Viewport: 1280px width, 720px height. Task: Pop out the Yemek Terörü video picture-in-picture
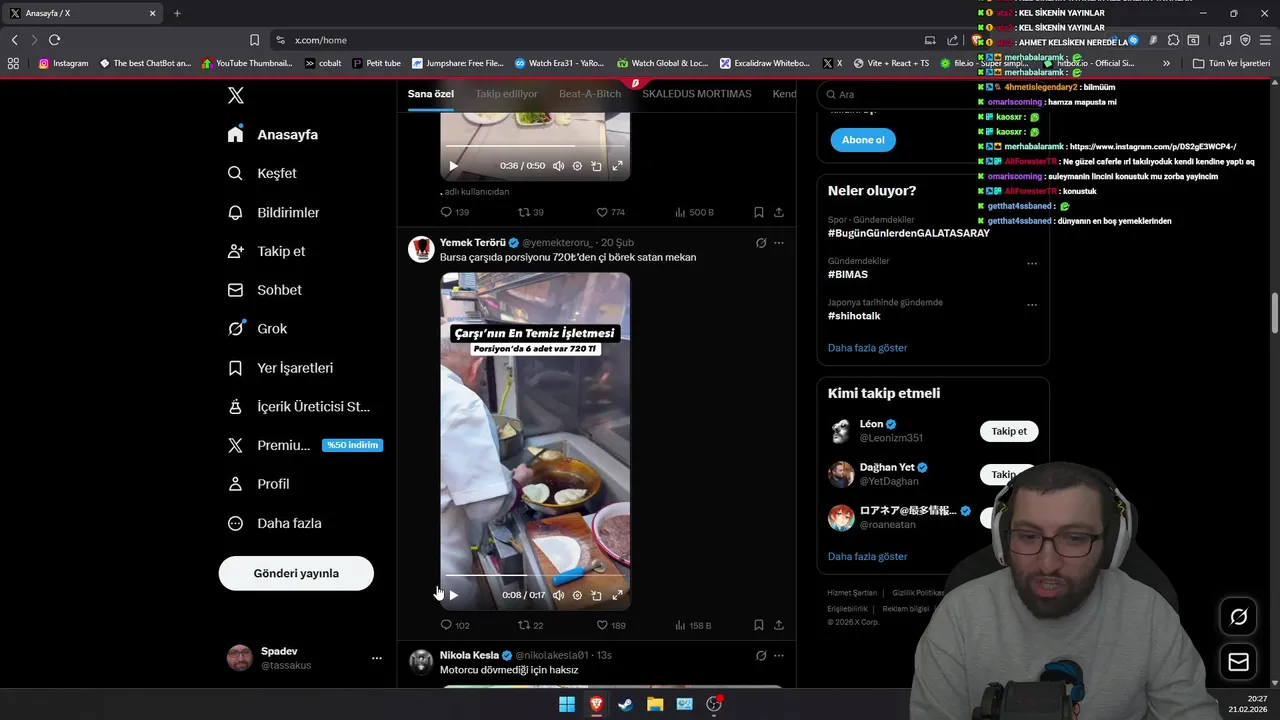tap(596, 595)
